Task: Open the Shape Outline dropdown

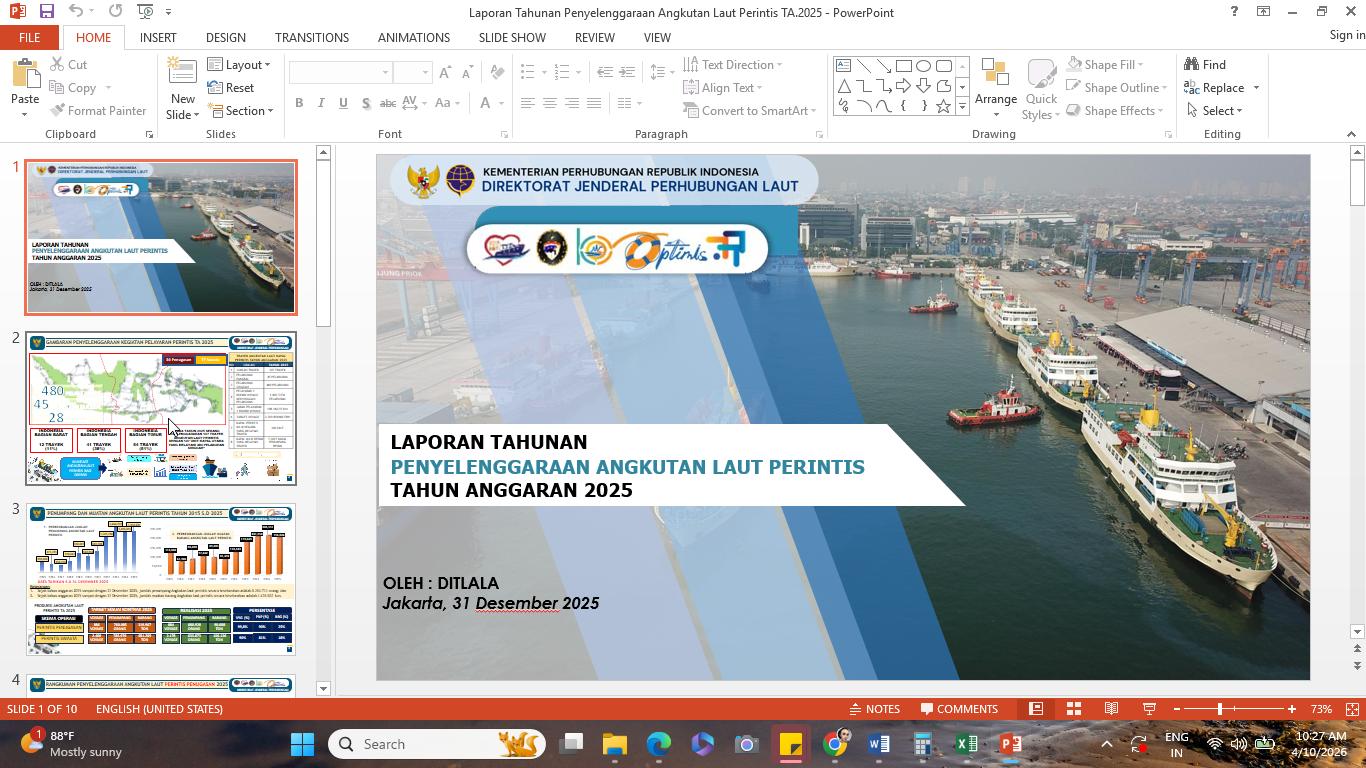Action: pos(1117,88)
